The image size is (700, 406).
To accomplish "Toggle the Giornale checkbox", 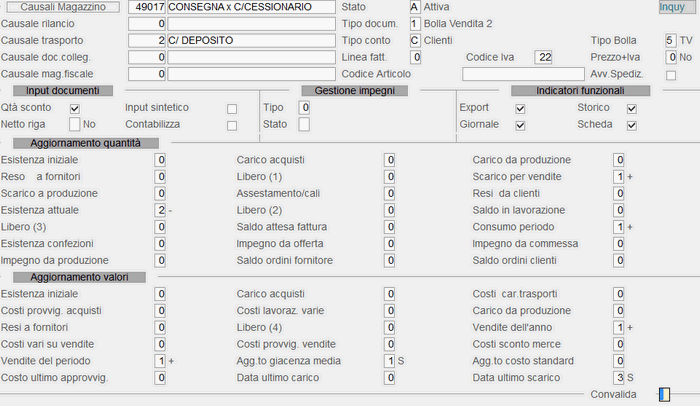I will 520,126.
